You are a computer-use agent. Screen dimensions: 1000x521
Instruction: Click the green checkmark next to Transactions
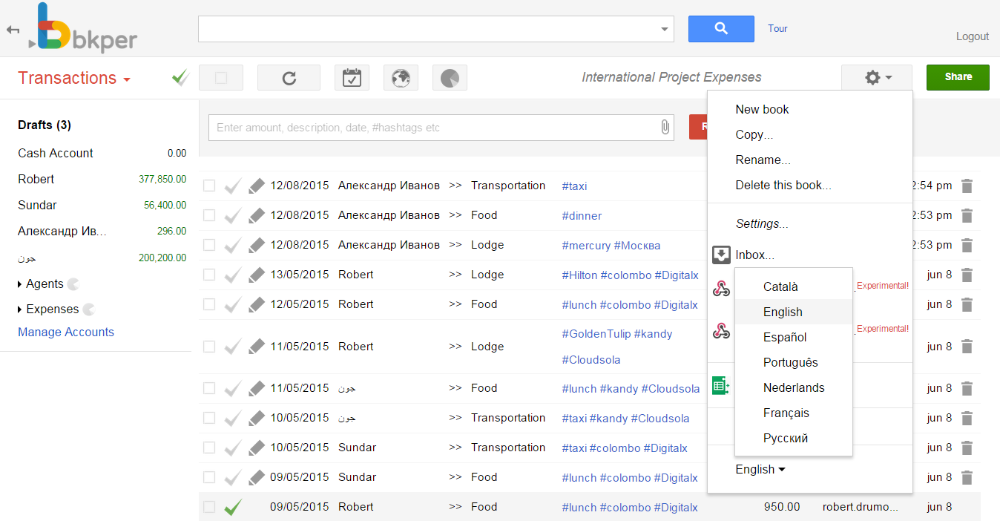click(x=180, y=78)
